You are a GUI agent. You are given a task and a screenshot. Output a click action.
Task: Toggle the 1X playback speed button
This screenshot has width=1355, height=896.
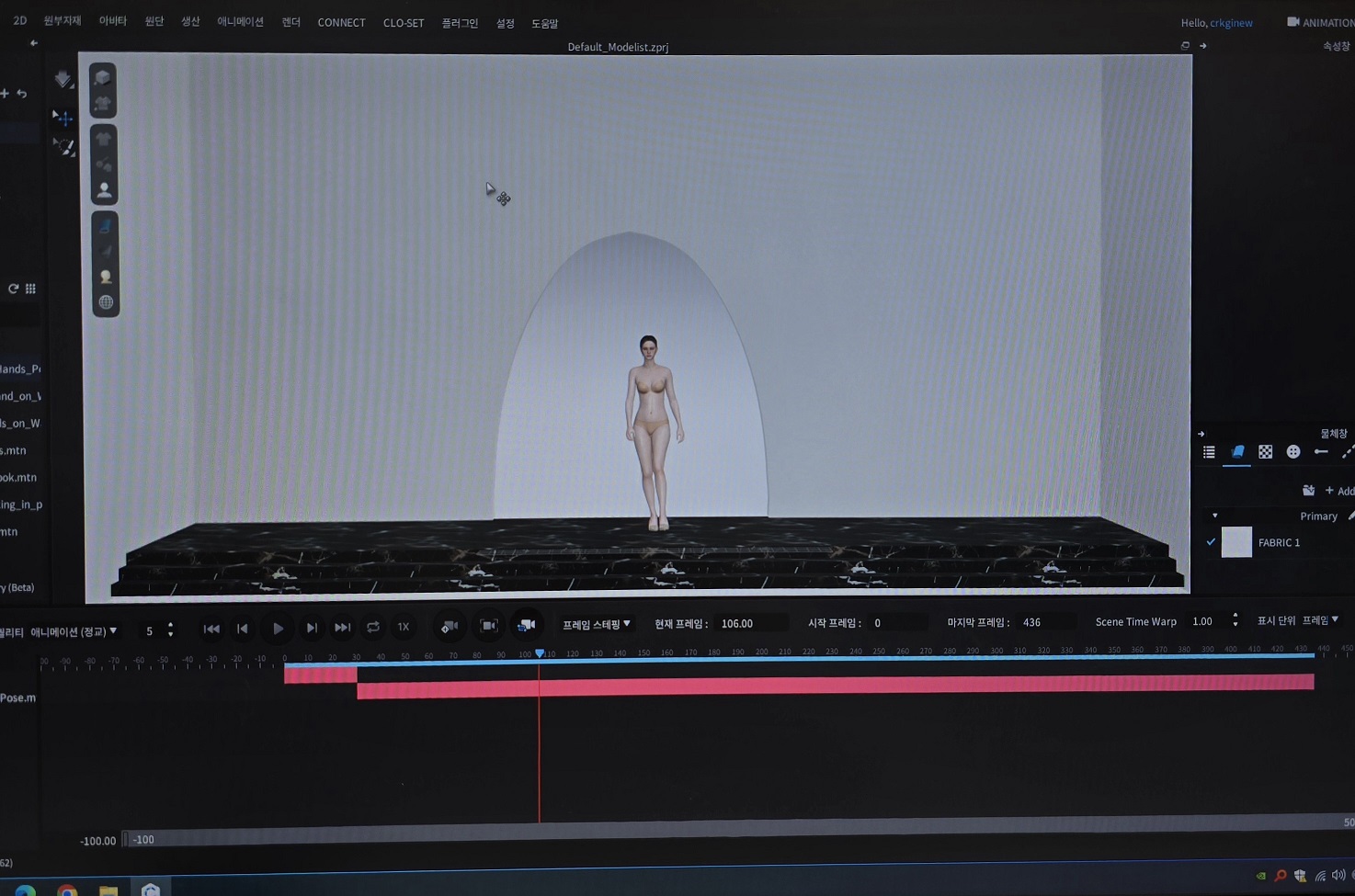click(403, 628)
